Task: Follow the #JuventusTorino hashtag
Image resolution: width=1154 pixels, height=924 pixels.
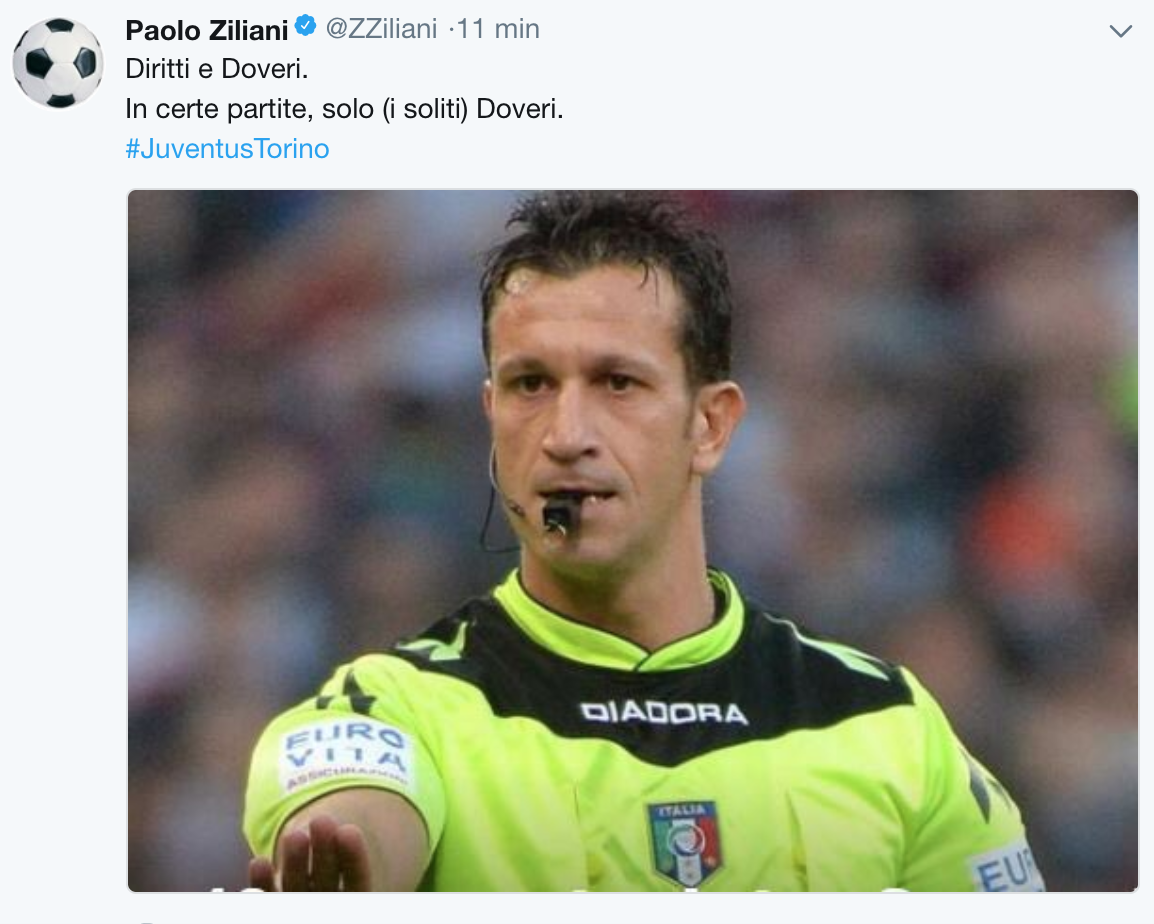Action: 227,149
